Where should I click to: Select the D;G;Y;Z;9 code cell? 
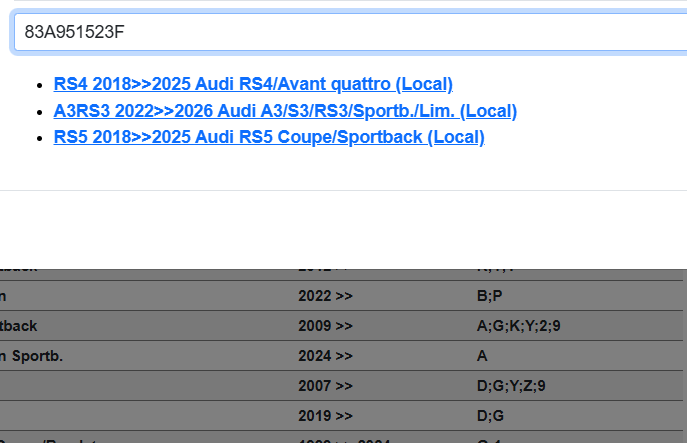511,385
